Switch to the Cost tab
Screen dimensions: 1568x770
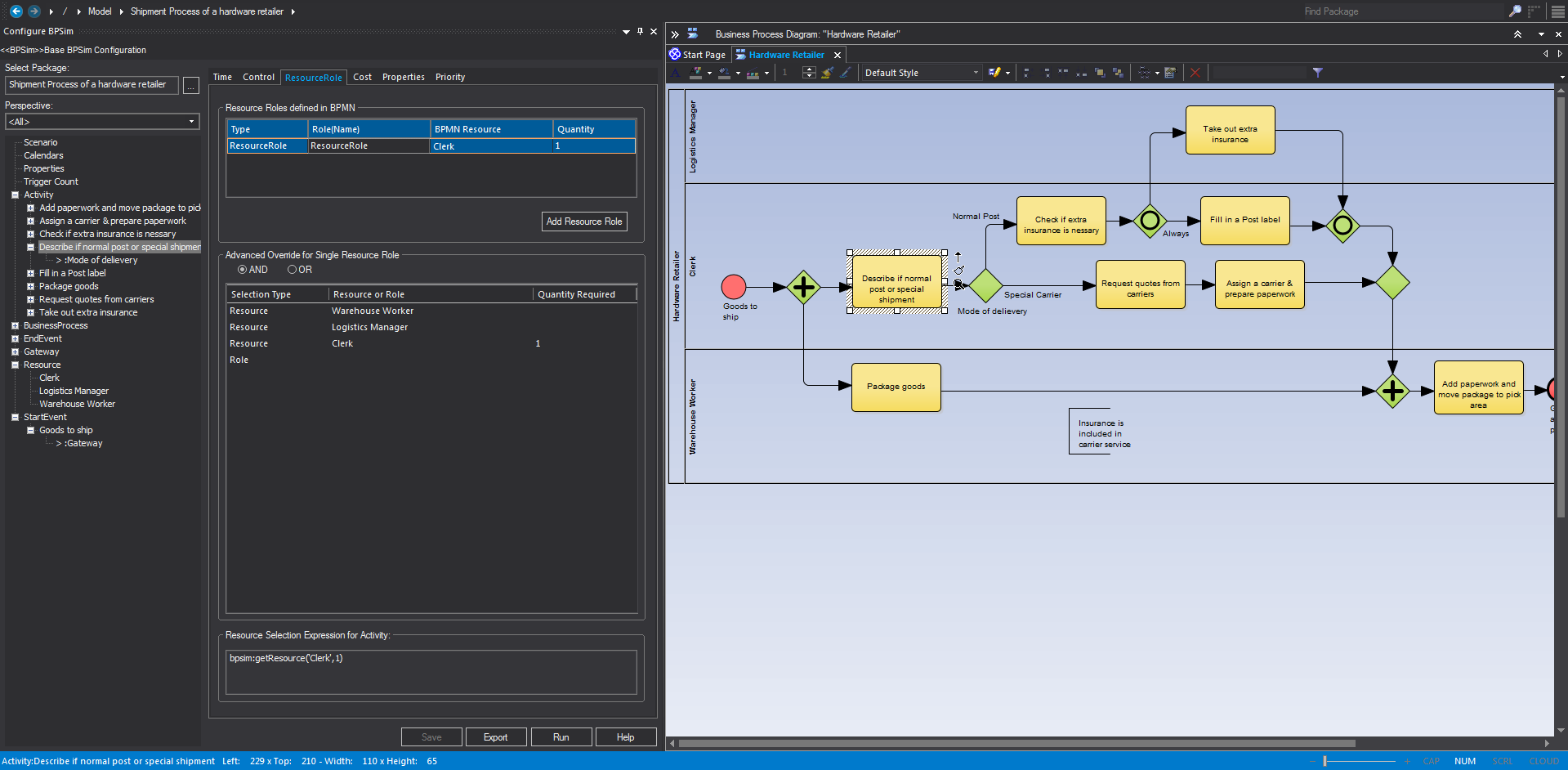click(362, 77)
